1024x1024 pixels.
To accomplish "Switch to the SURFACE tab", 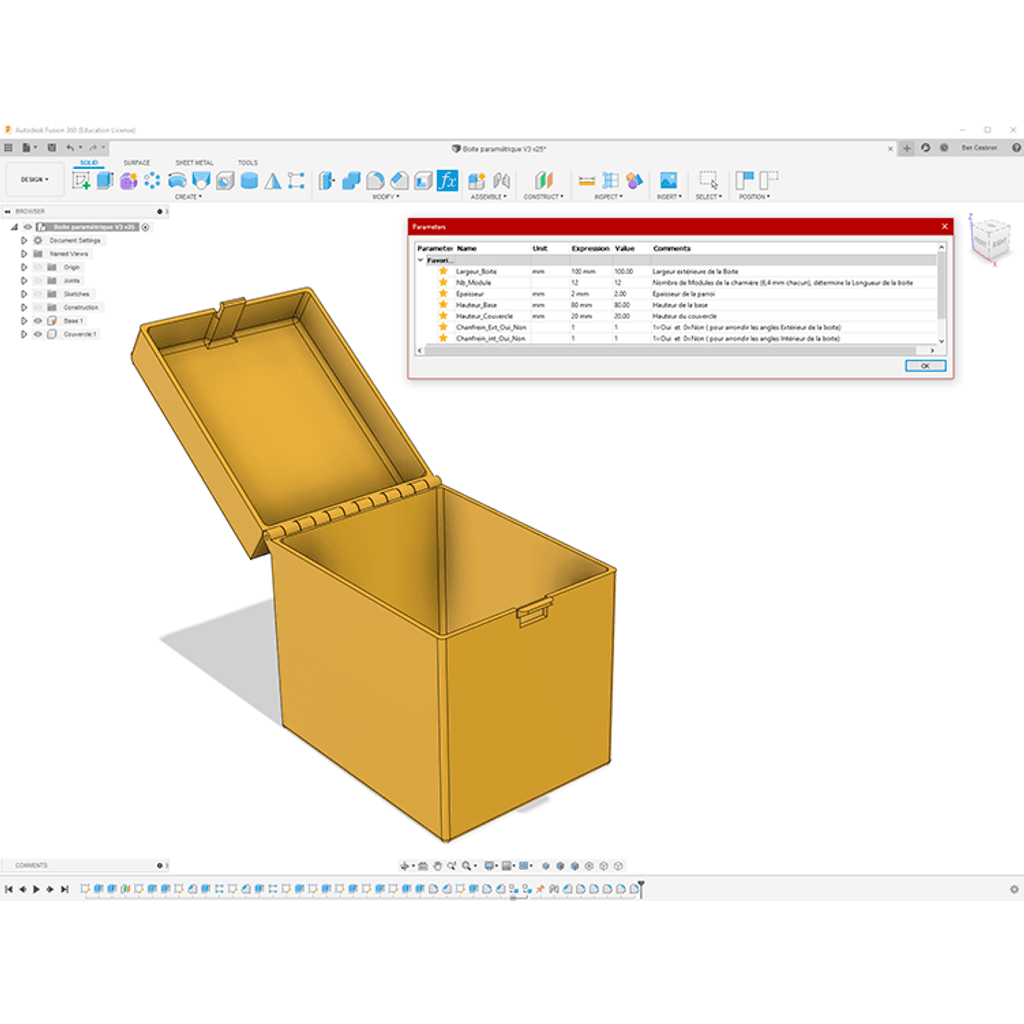I will pyautogui.click(x=136, y=163).
